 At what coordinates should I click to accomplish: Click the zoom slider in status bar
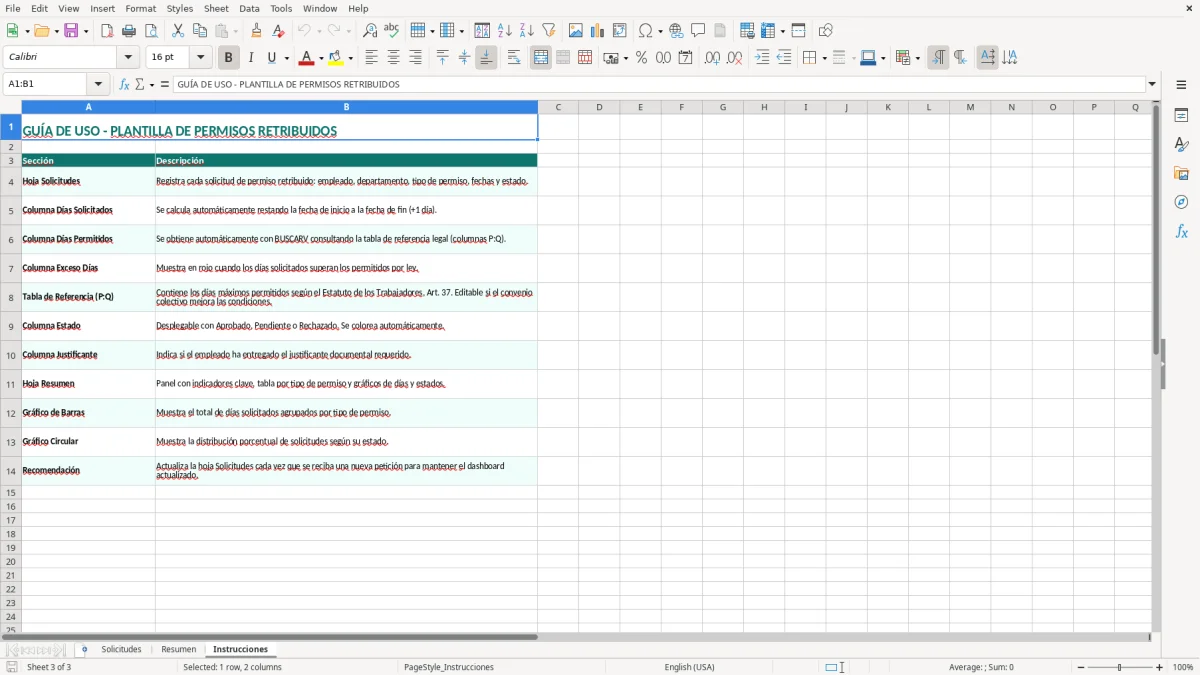click(1119, 667)
